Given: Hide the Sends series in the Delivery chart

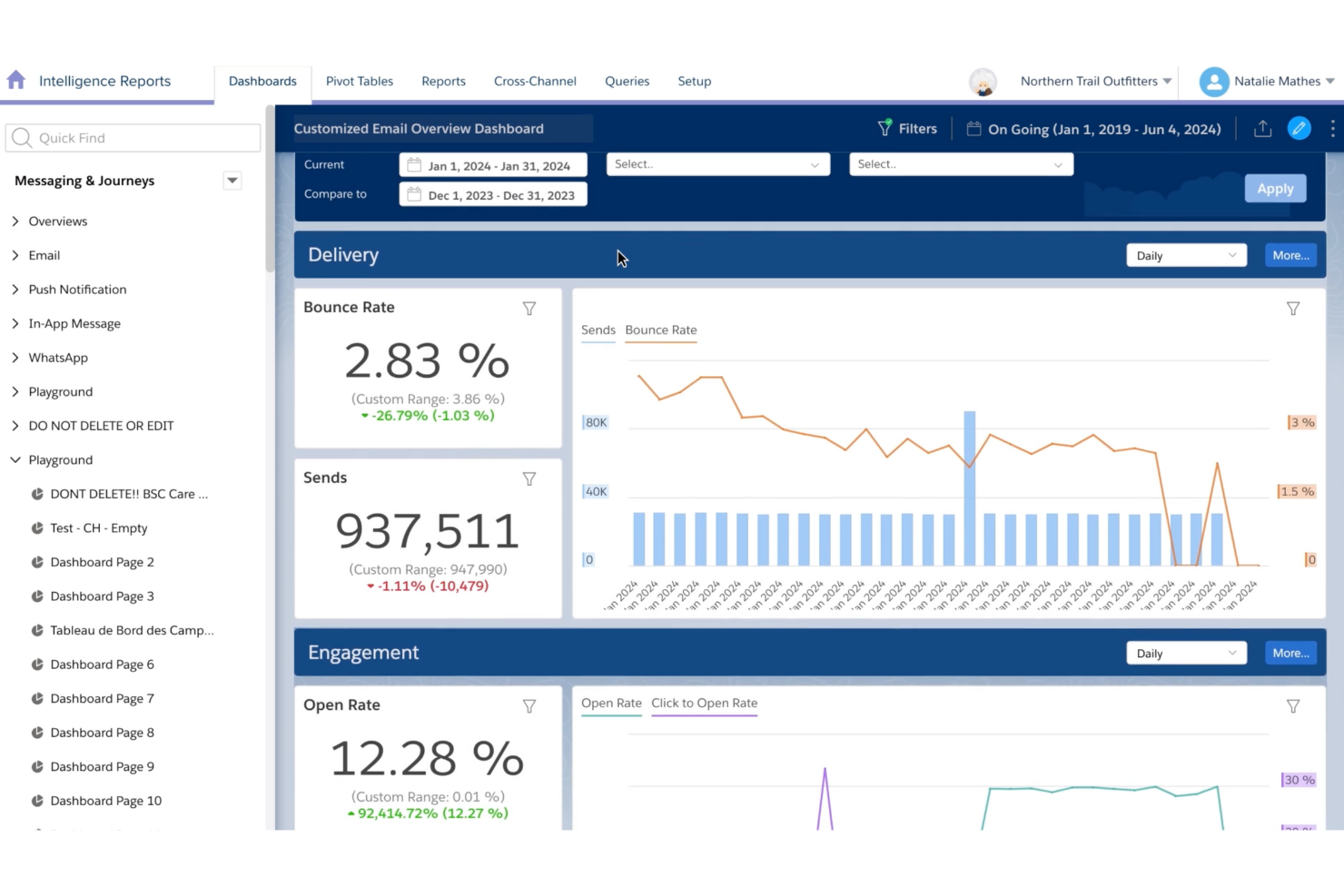Looking at the screenshot, I should [x=598, y=330].
